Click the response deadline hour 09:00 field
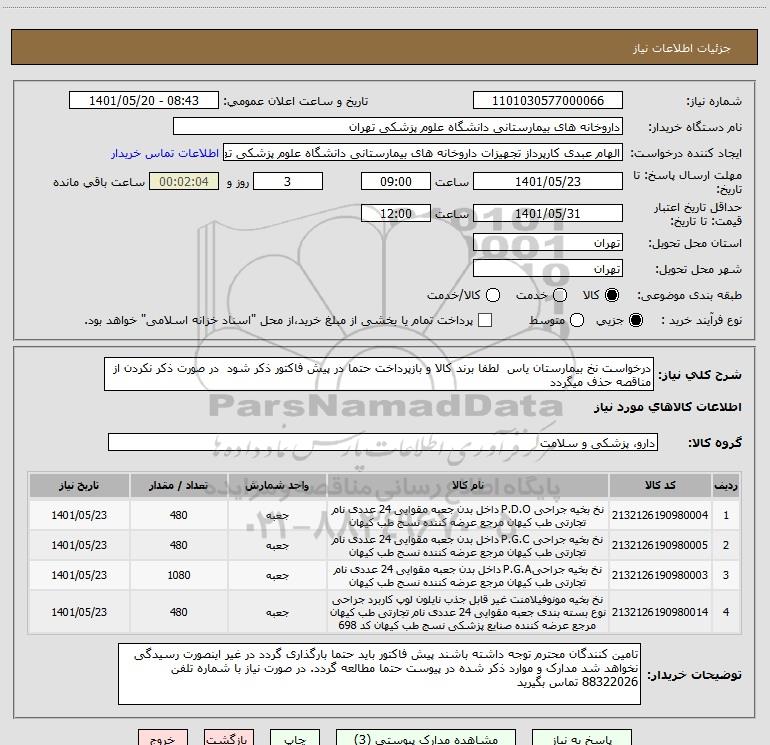 pyautogui.click(x=396, y=181)
